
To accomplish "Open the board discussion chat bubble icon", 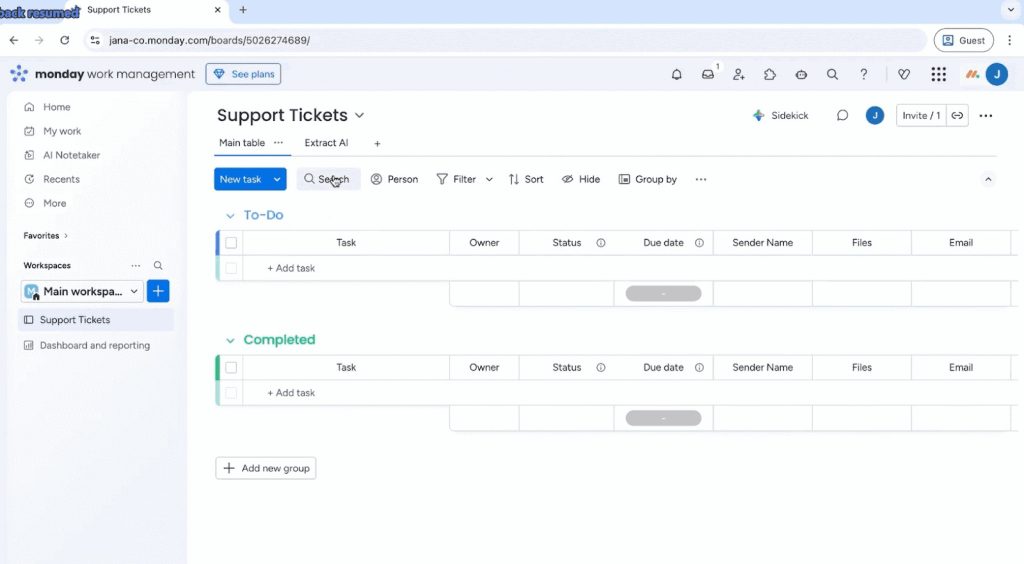I will click(x=843, y=116).
